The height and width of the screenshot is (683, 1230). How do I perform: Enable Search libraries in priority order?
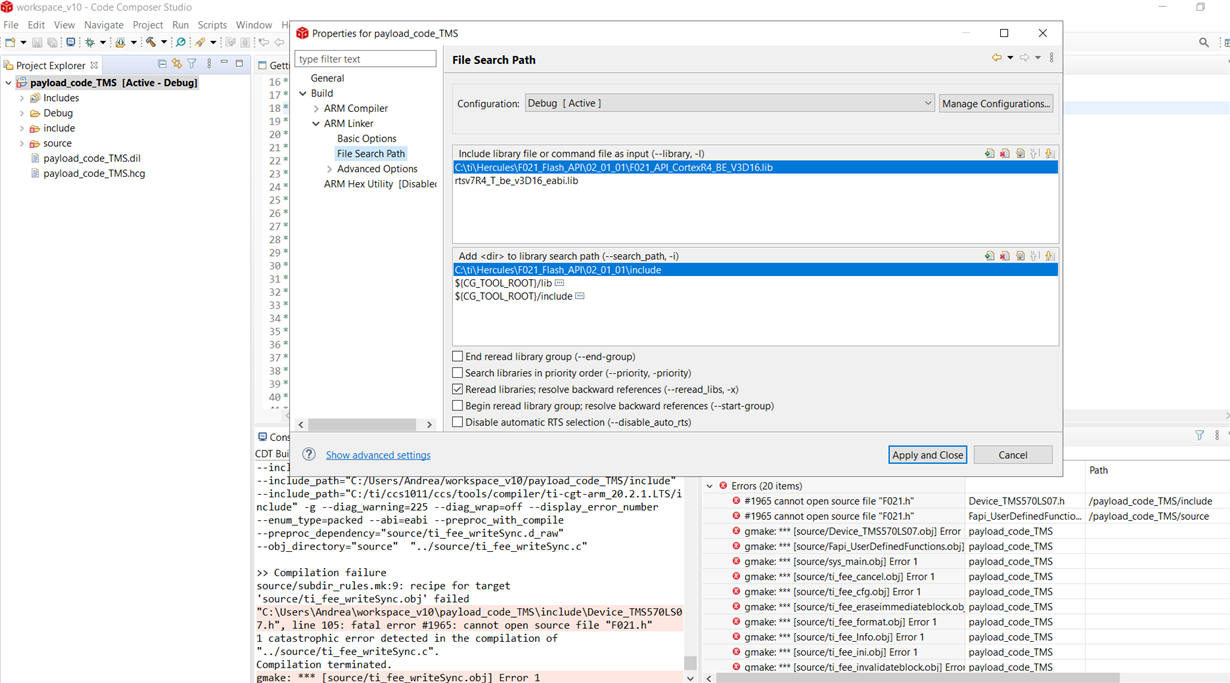tap(458, 373)
